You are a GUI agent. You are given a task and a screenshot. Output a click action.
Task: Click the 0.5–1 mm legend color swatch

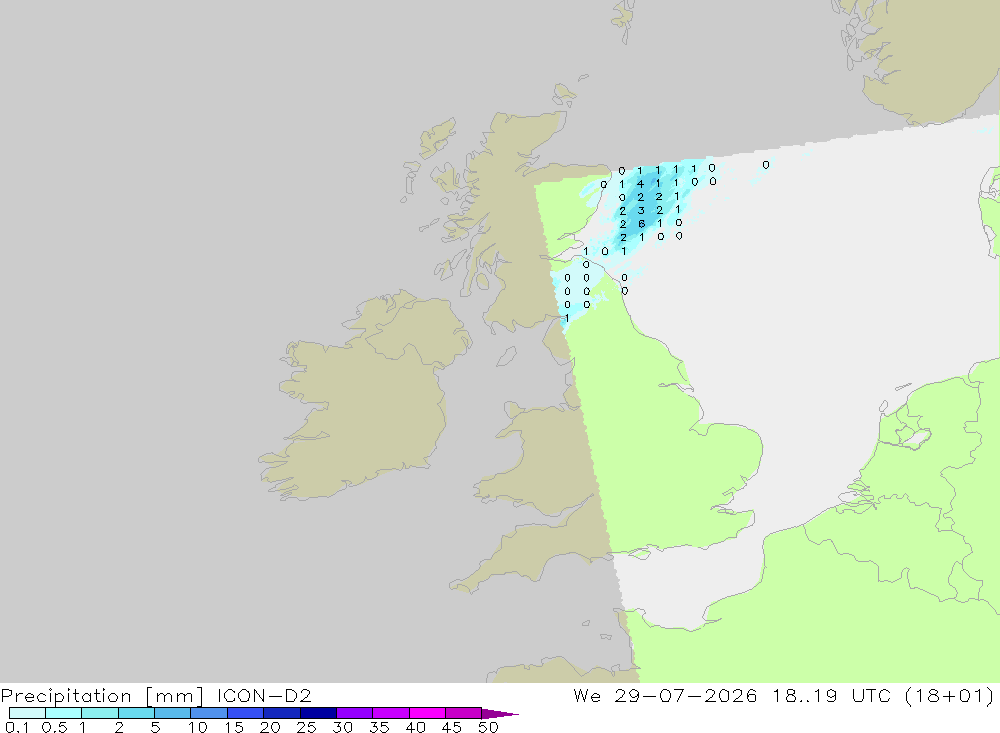pos(63,713)
